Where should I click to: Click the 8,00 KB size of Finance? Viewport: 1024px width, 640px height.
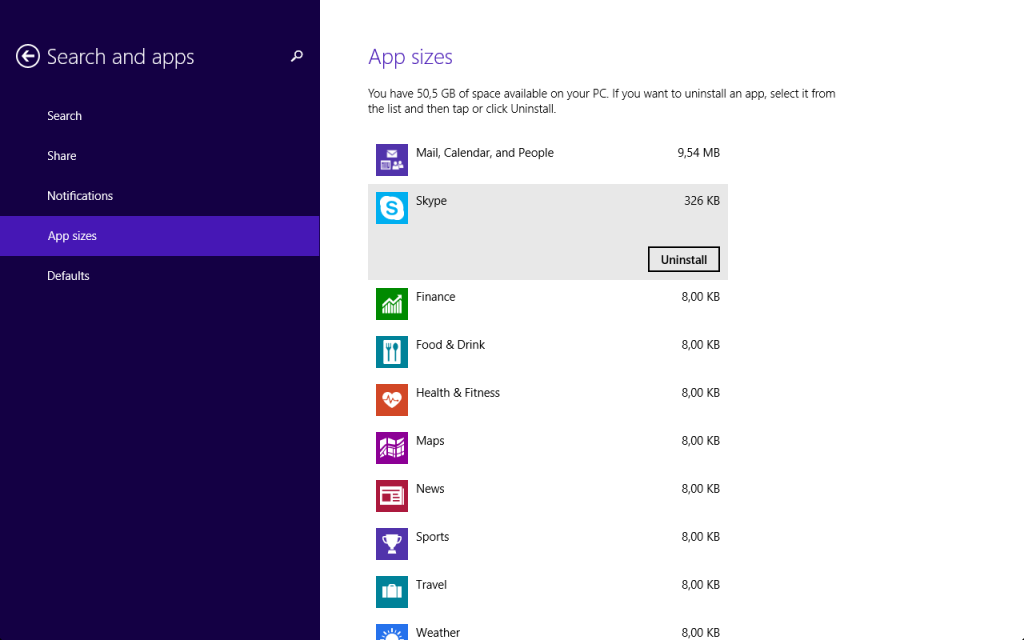700,296
